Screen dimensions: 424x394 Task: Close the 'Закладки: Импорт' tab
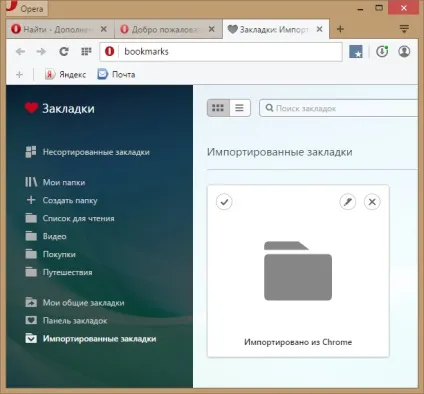[x=319, y=29]
